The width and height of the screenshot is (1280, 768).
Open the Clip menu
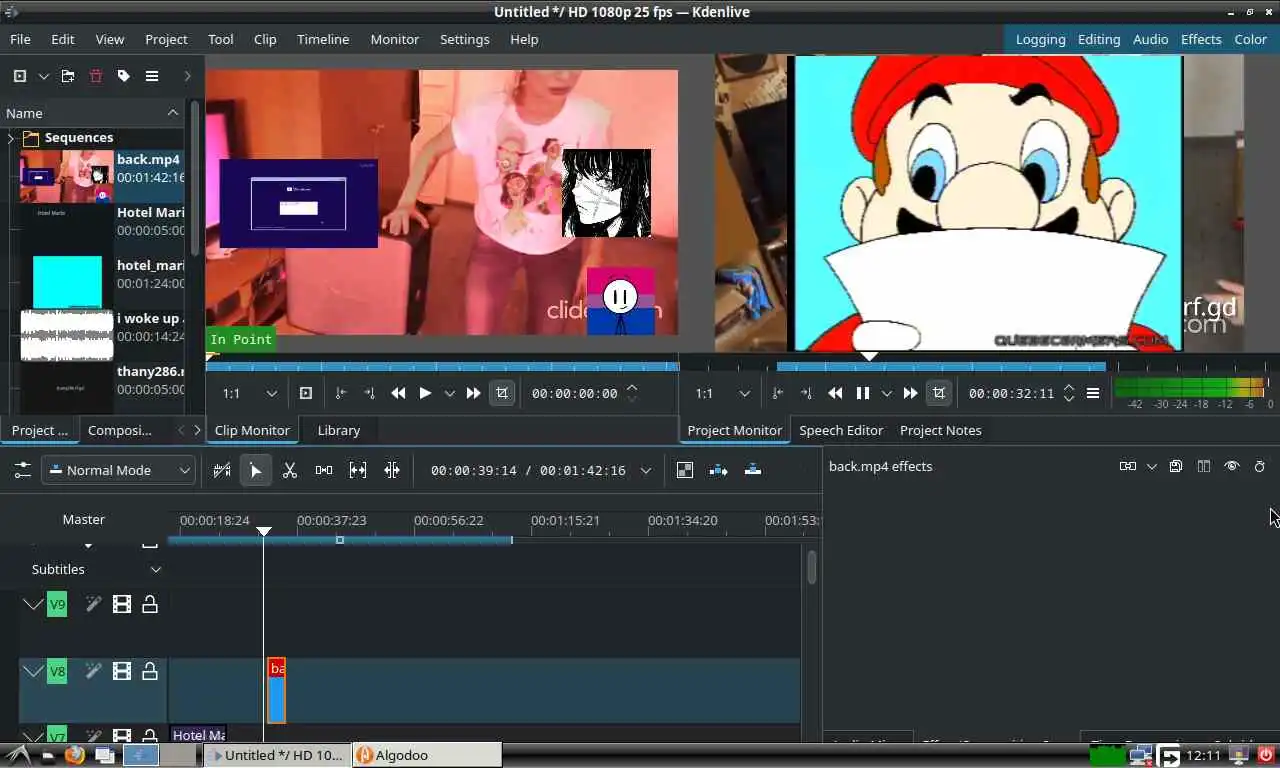point(265,39)
